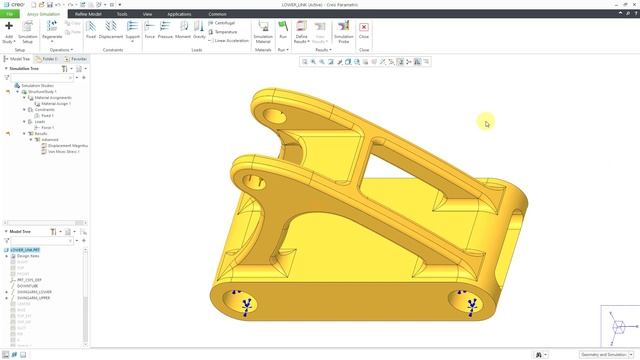This screenshot has width=640, height=360.
Task: Add a Temperature load
Action: point(222,31)
